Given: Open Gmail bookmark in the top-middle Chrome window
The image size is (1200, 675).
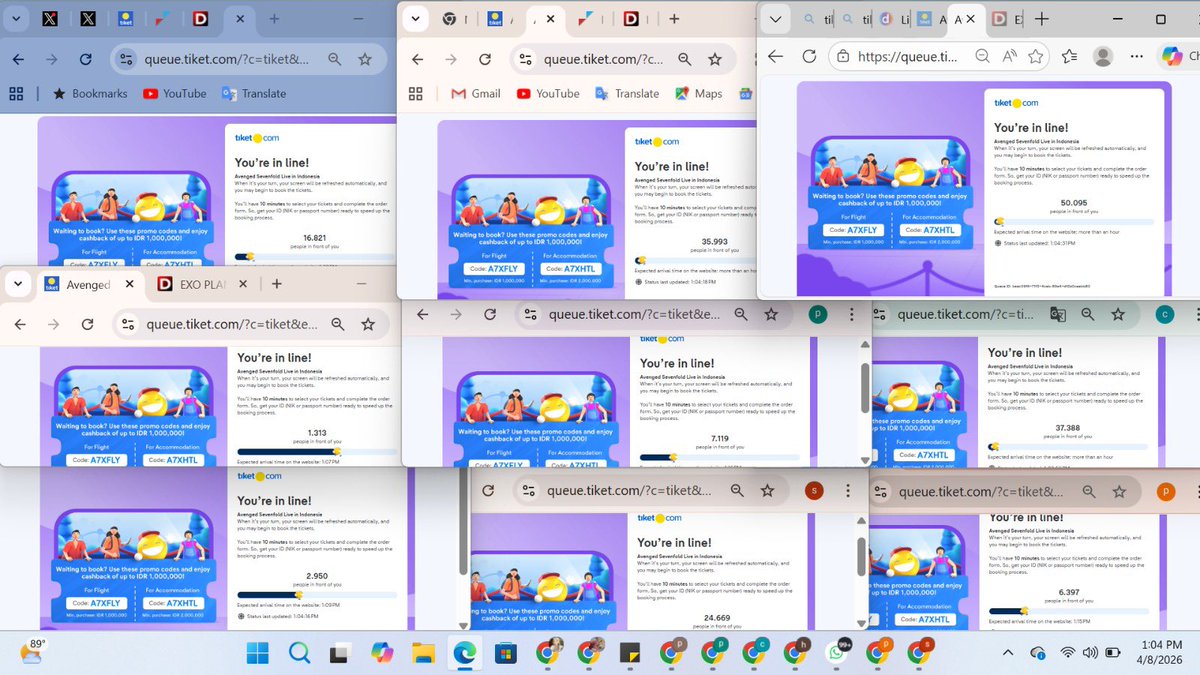Looking at the screenshot, I should pos(476,93).
